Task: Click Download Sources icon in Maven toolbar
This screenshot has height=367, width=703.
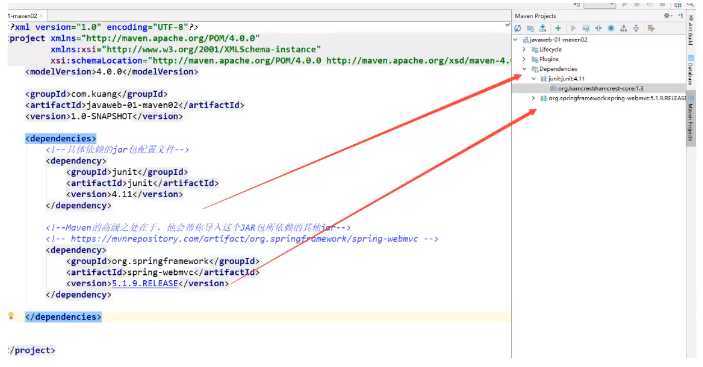Action: tap(543, 28)
